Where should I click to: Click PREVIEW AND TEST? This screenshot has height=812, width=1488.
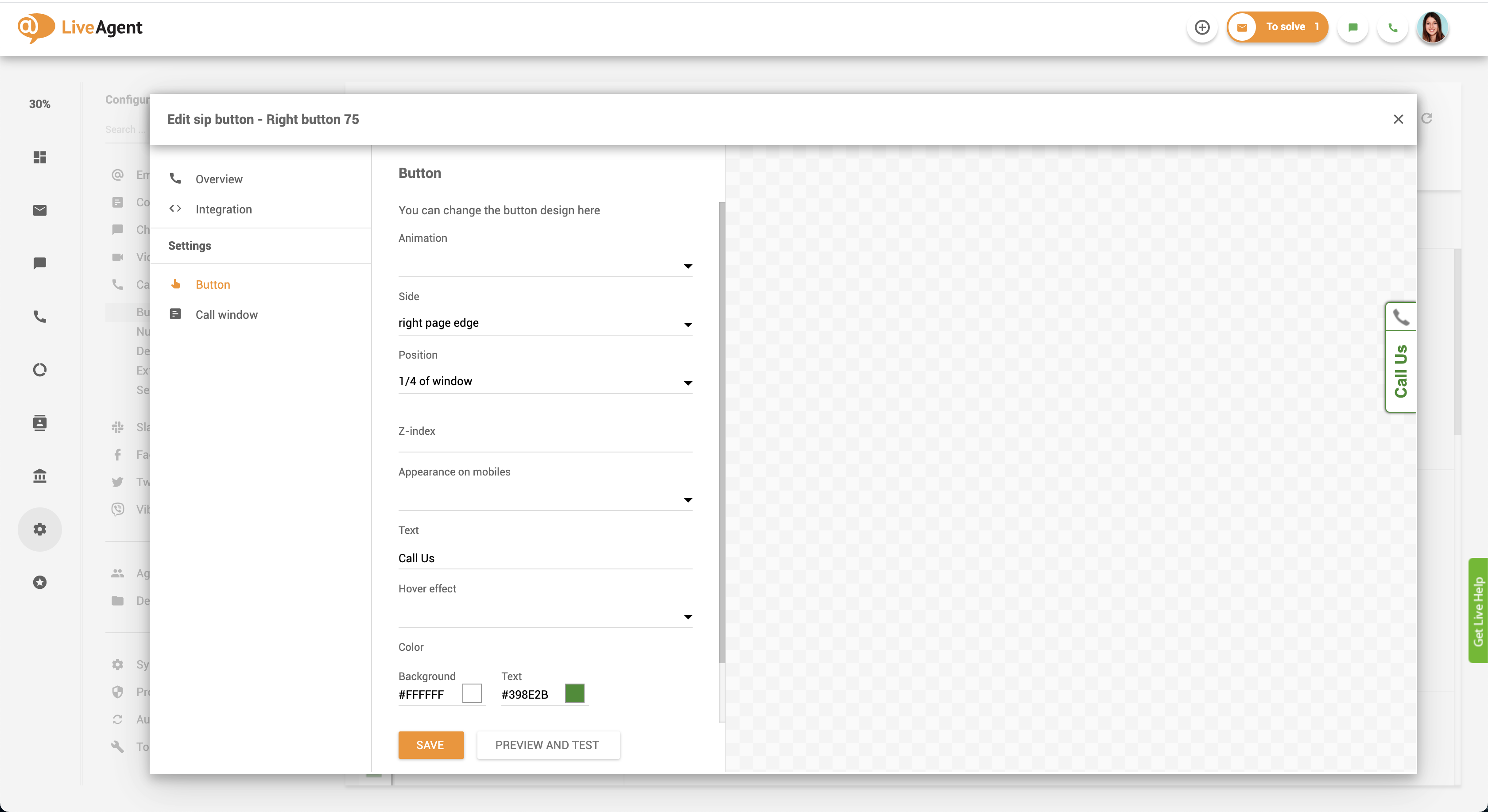[548, 745]
